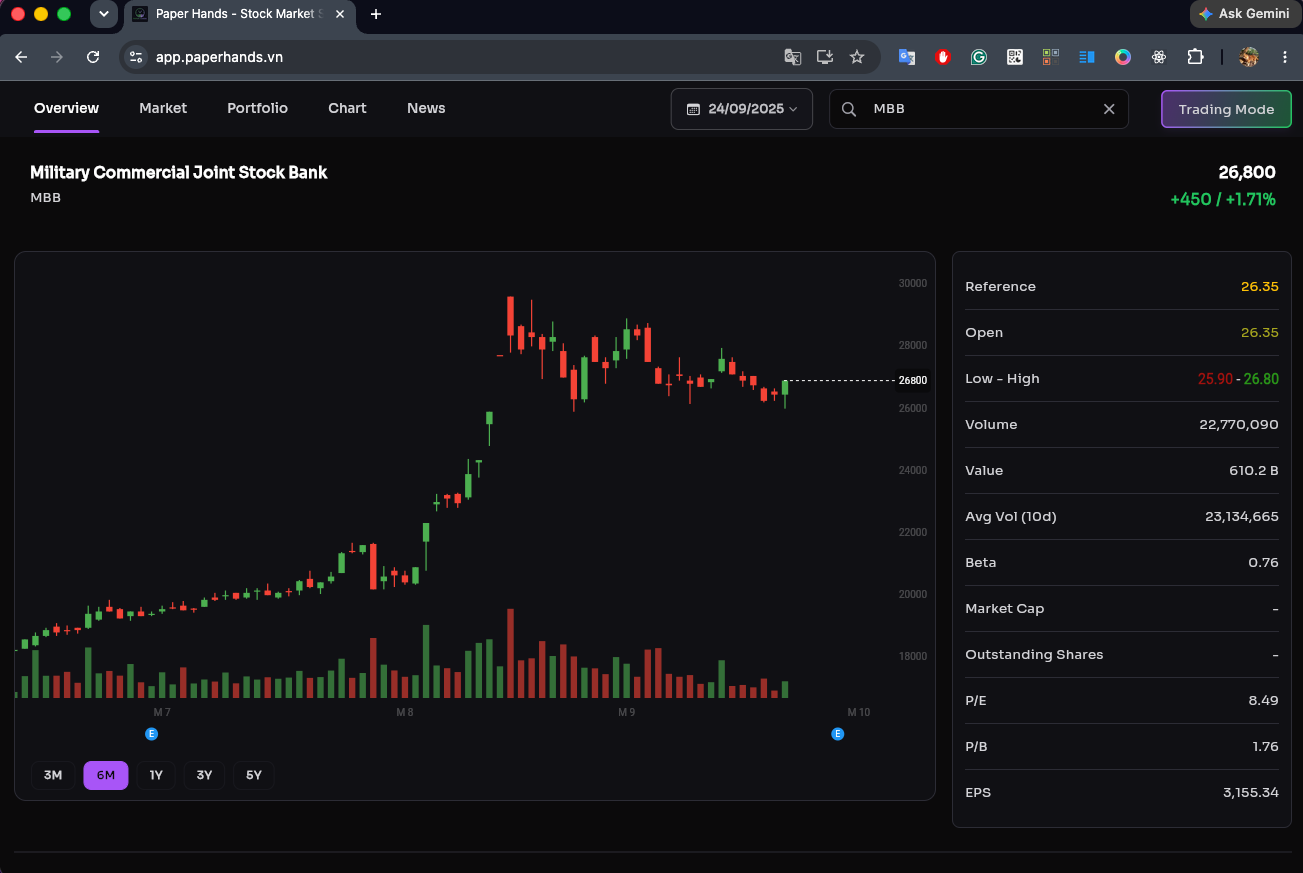This screenshot has width=1303, height=873.
Task: Switch to the Overview tab
Action: [66, 108]
